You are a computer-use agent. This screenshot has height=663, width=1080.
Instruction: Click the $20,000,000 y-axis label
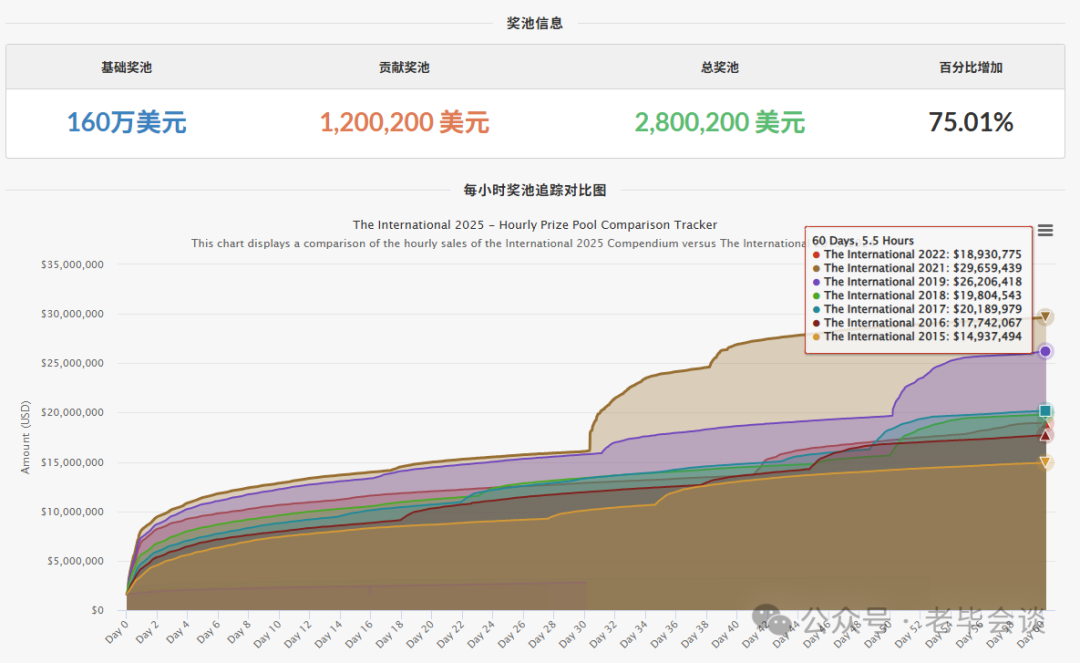click(x=72, y=412)
